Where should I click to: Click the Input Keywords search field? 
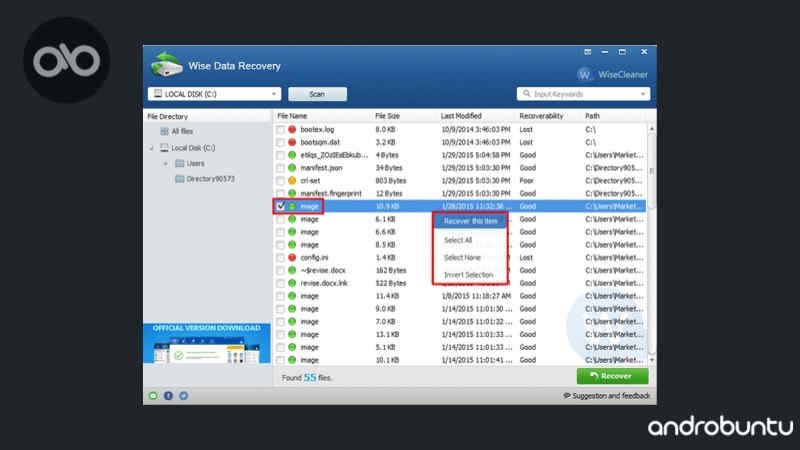pos(583,94)
